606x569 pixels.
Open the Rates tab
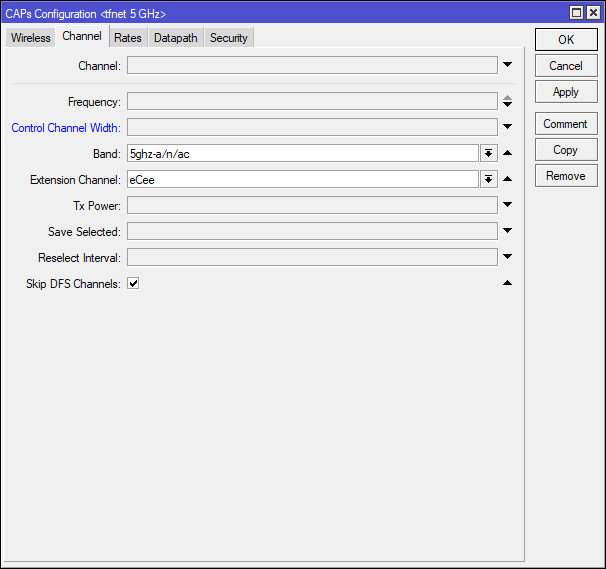tap(128, 37)
